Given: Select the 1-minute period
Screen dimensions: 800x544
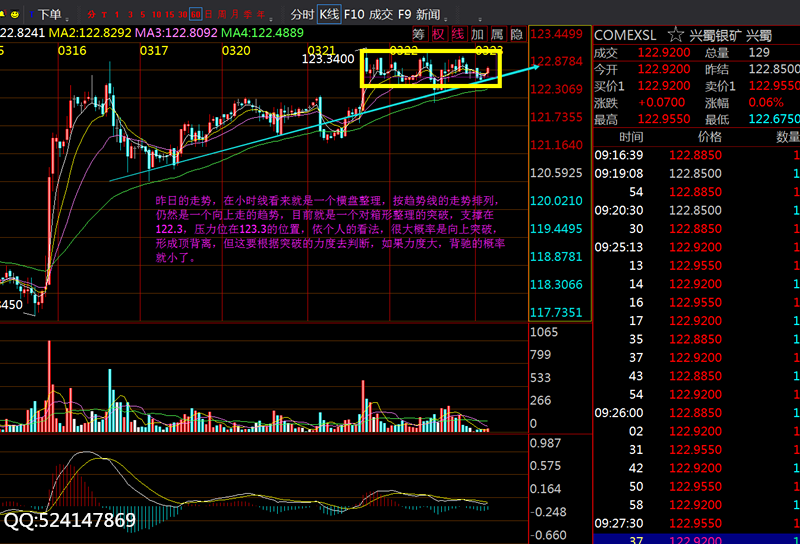Looking at the screenshot, I should click(x=117, y=15).
